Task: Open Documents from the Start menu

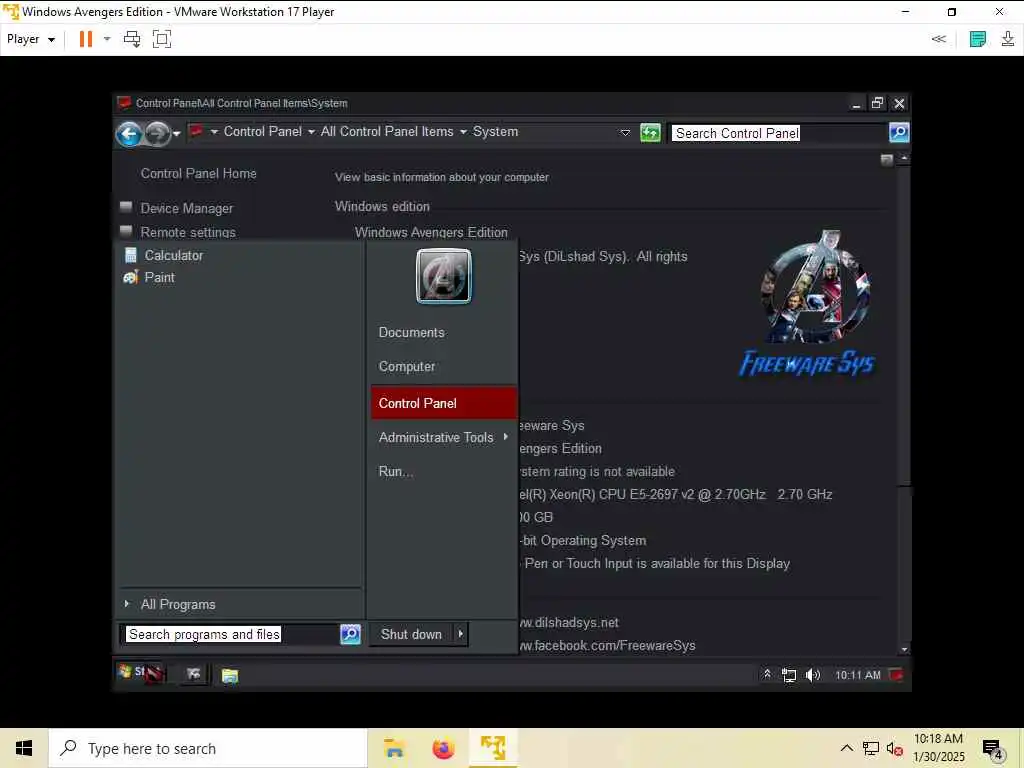Action: tap(411, 332)
